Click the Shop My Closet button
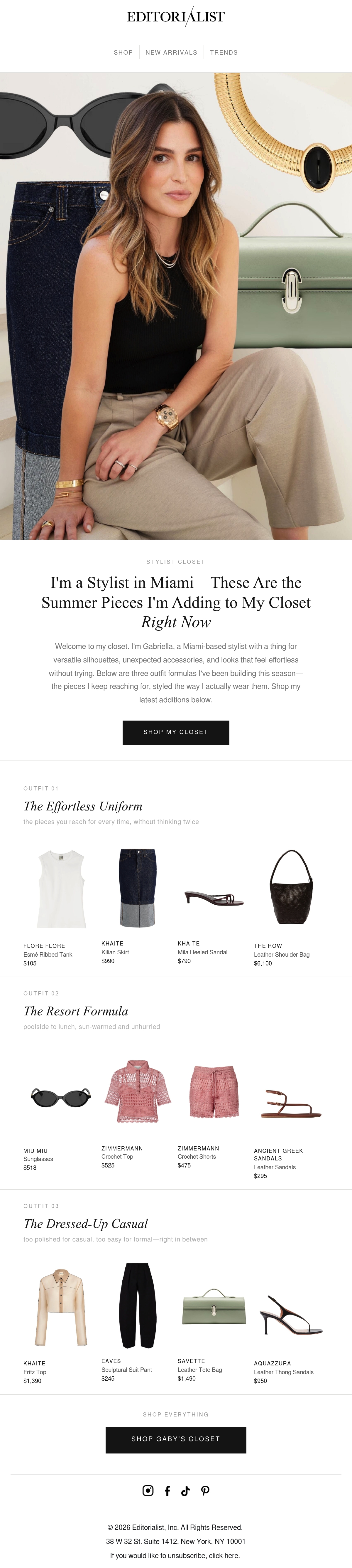The width and height of the screenshot is (352, 1568). [x=176, y=732]
